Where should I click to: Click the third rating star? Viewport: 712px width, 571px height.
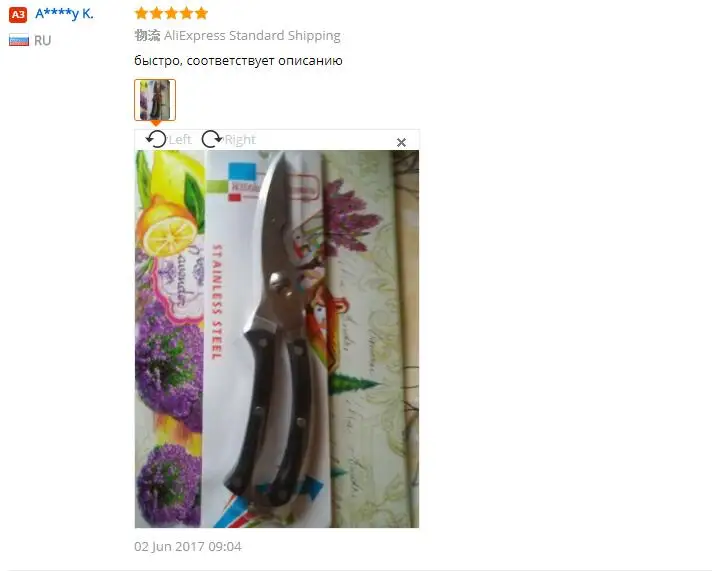tap(172, 13)
